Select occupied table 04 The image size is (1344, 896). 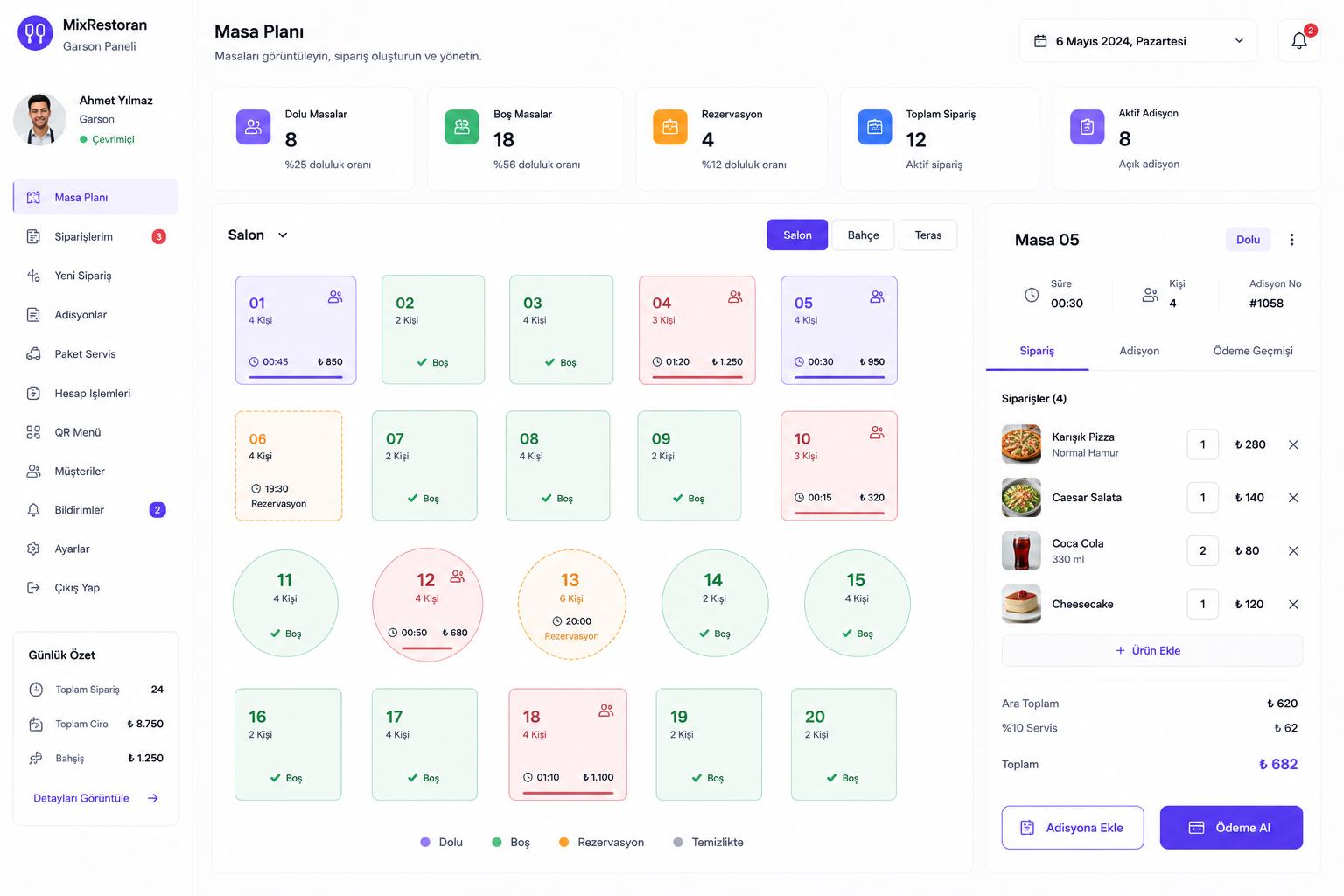pyautogui.click(x=697, y=330)
